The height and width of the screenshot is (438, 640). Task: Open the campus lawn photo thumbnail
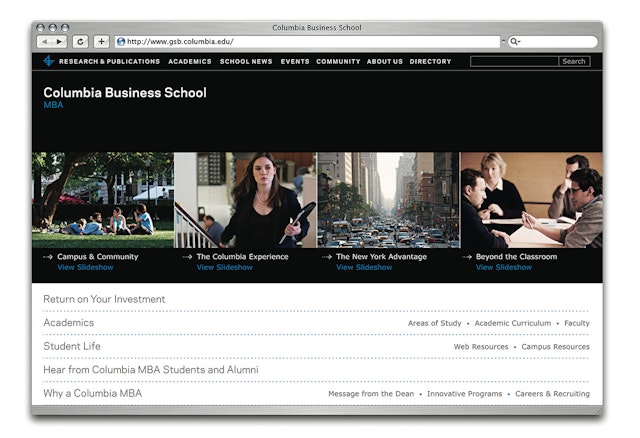(x=103, y=200)
